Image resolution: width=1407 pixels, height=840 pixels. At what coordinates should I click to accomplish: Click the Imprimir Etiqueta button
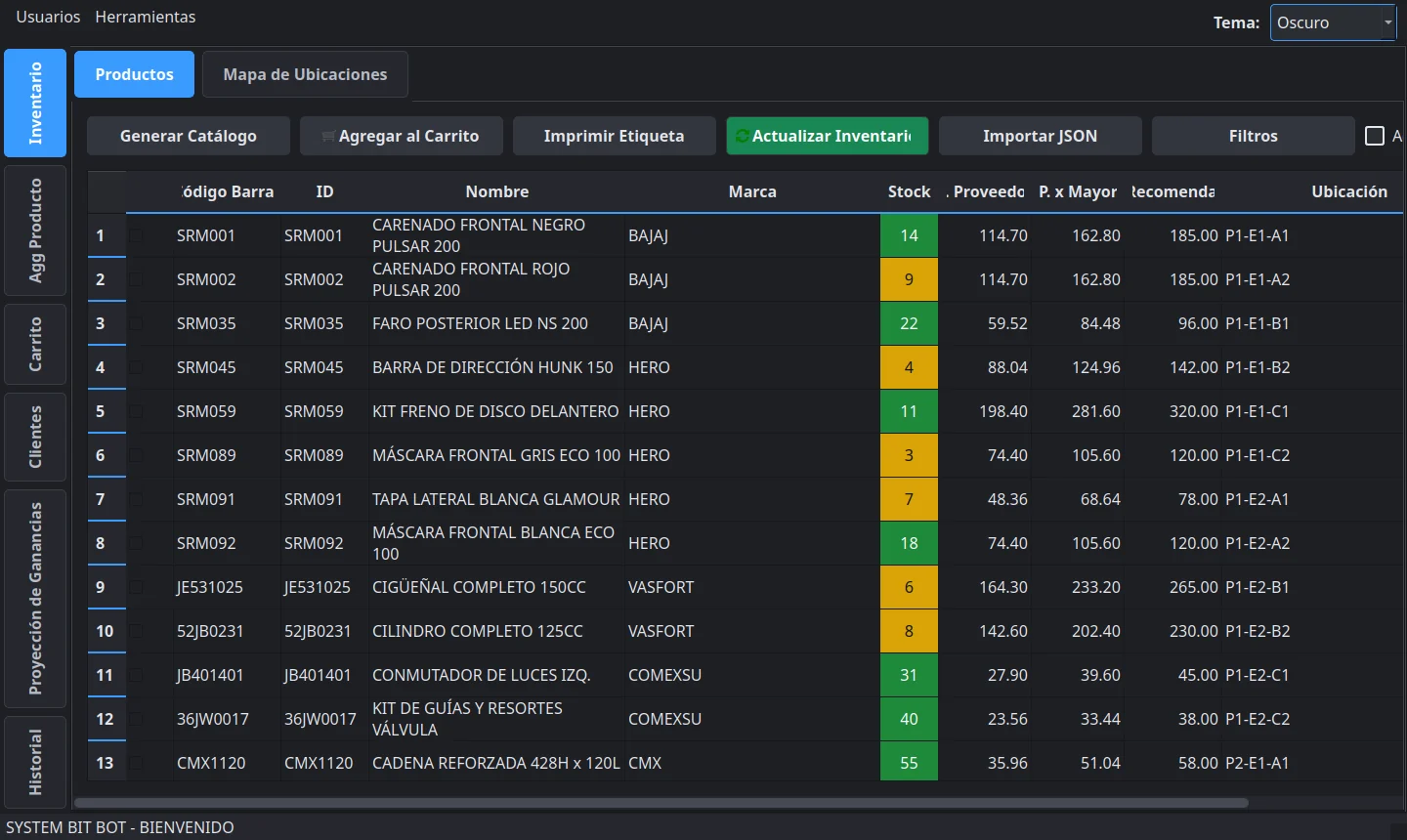click(x=615, y=136)
